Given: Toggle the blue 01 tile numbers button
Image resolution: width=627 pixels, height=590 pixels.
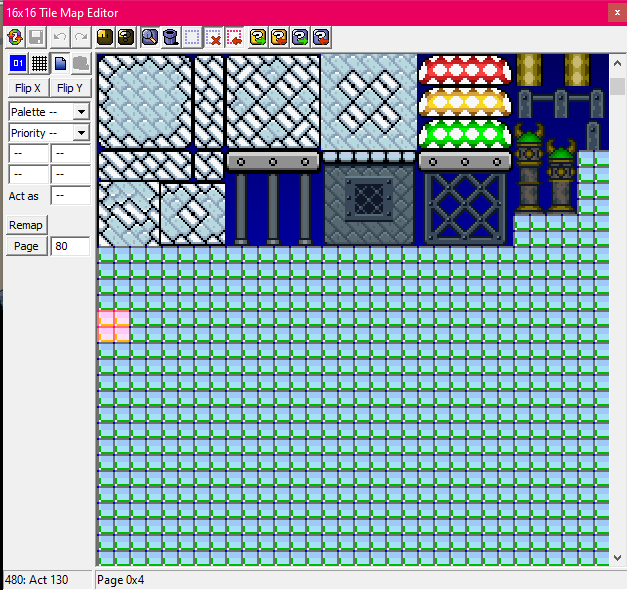Looking at the screenshot, I should point(18,63).
